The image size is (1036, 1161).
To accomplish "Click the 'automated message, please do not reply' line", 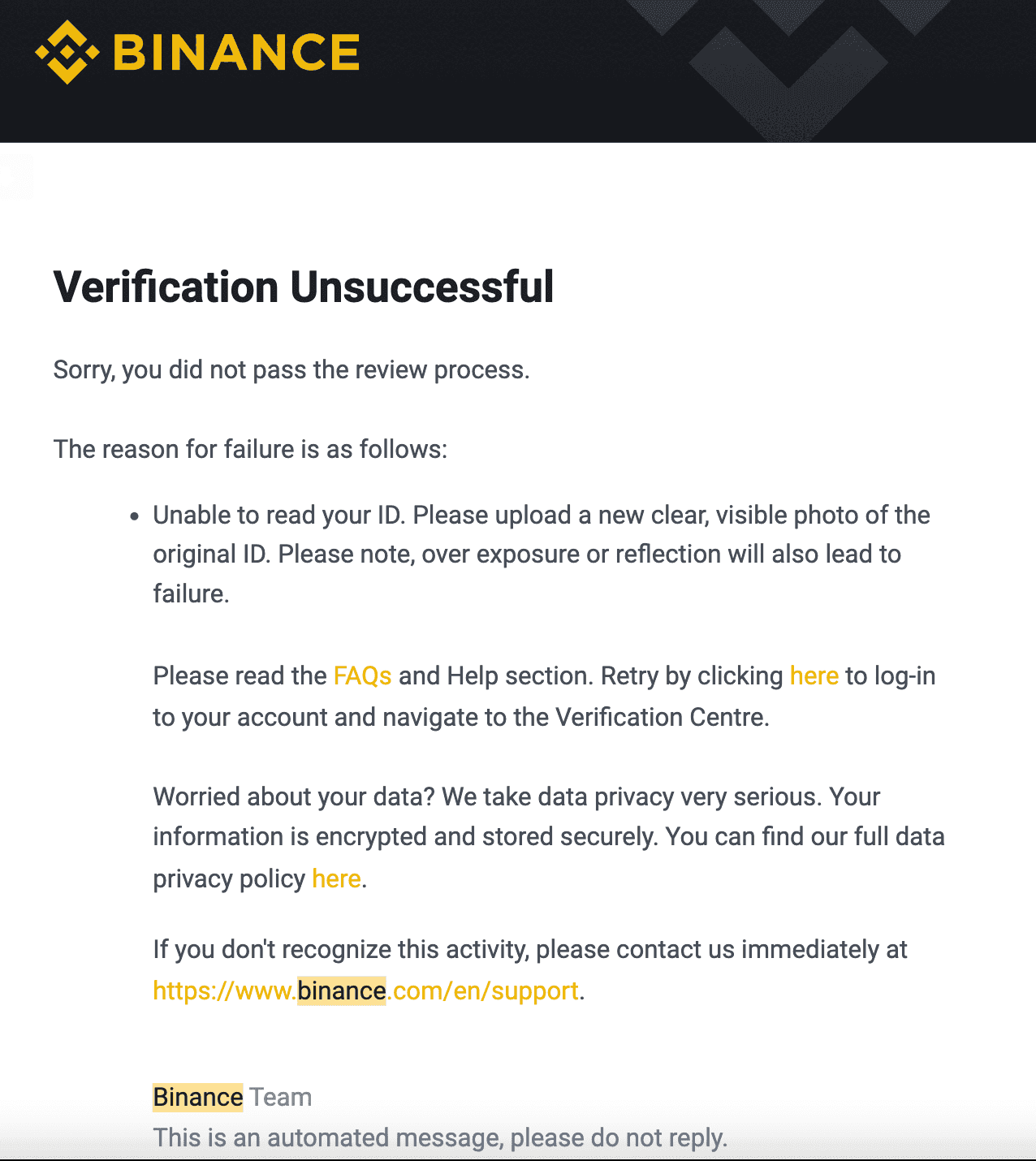I will pyautogui.click(x=440, y=1137).
